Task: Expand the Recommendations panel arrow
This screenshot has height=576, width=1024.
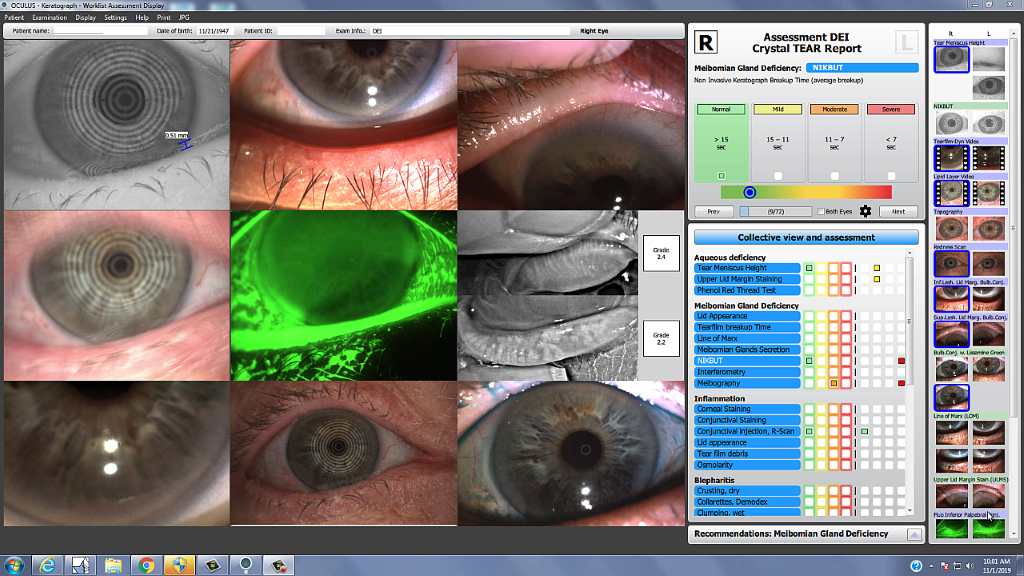Action: pos(914,534)
